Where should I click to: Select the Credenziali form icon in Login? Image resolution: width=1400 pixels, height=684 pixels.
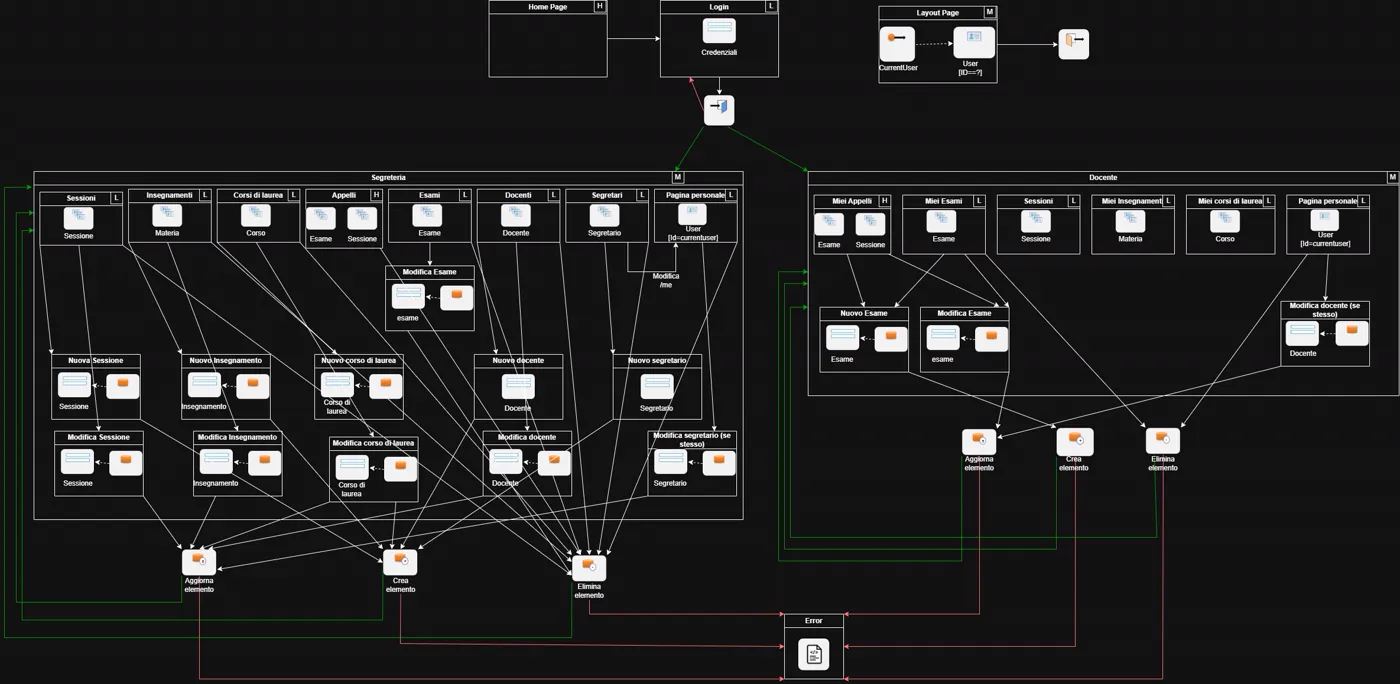pyautogui.click(x=719, y=31)
